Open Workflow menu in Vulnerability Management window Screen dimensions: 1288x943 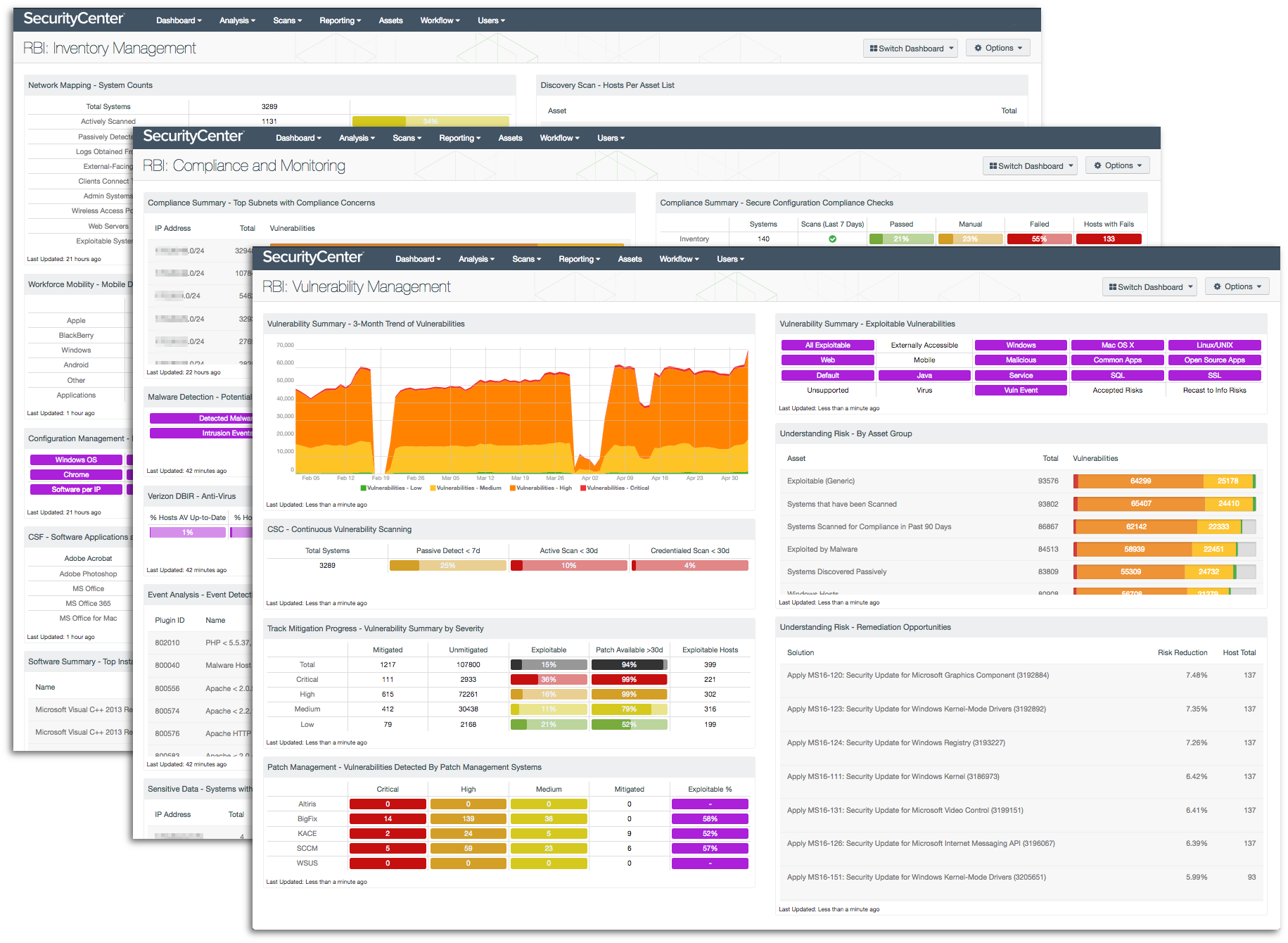coord(679,259)
